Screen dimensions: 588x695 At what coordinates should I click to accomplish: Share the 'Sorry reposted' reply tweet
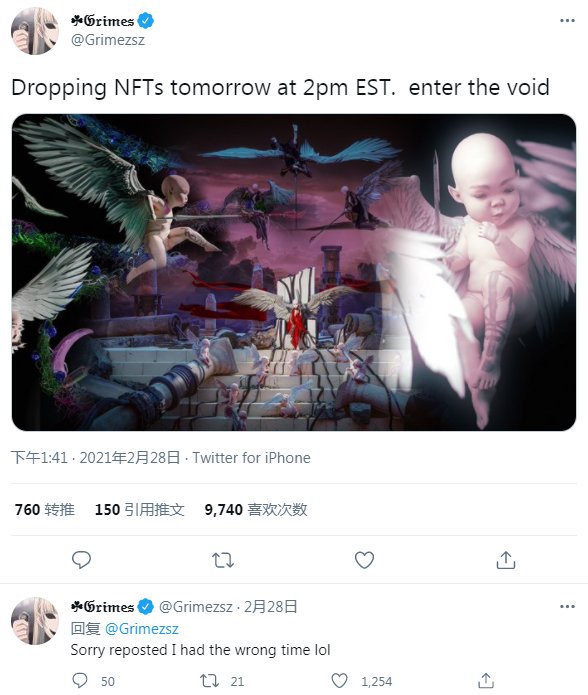click(x=486, y=680)
